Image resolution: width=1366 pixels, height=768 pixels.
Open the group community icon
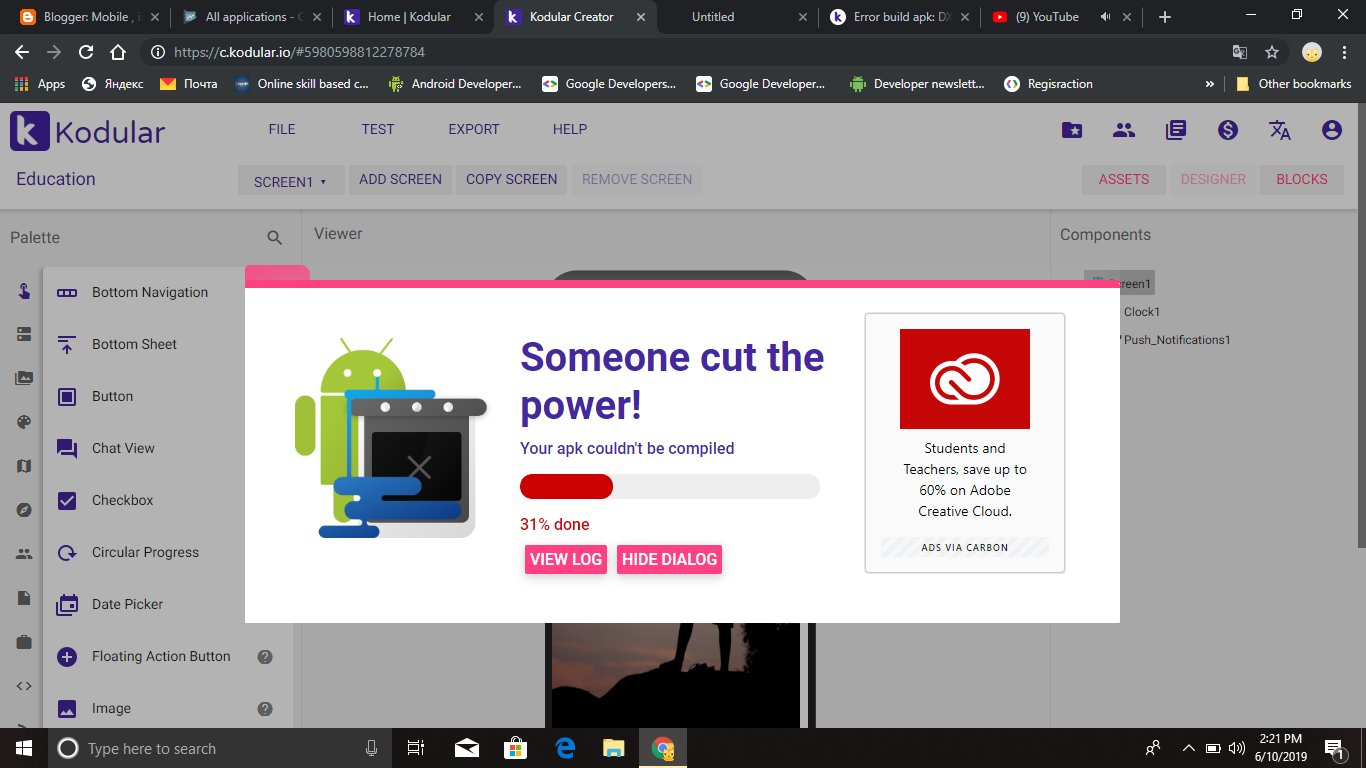tap(1123, 130)
